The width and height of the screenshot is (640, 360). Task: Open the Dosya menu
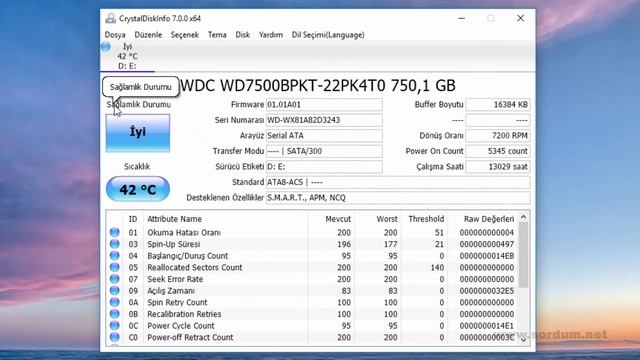[x=115, y=35]
